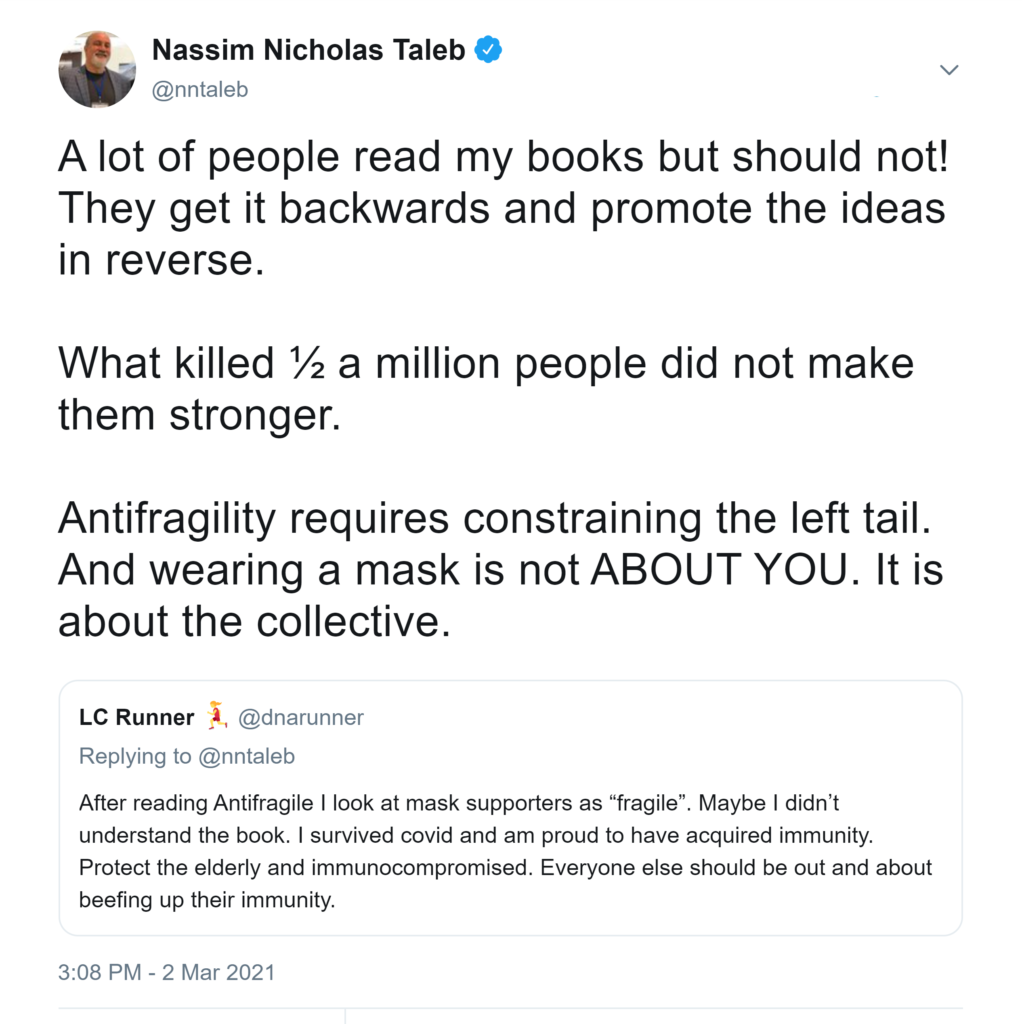Click the 3:08 PM - 2 Mar 2021 timestamp
The image size is (1022, 1024).
[x=167, y=971]
